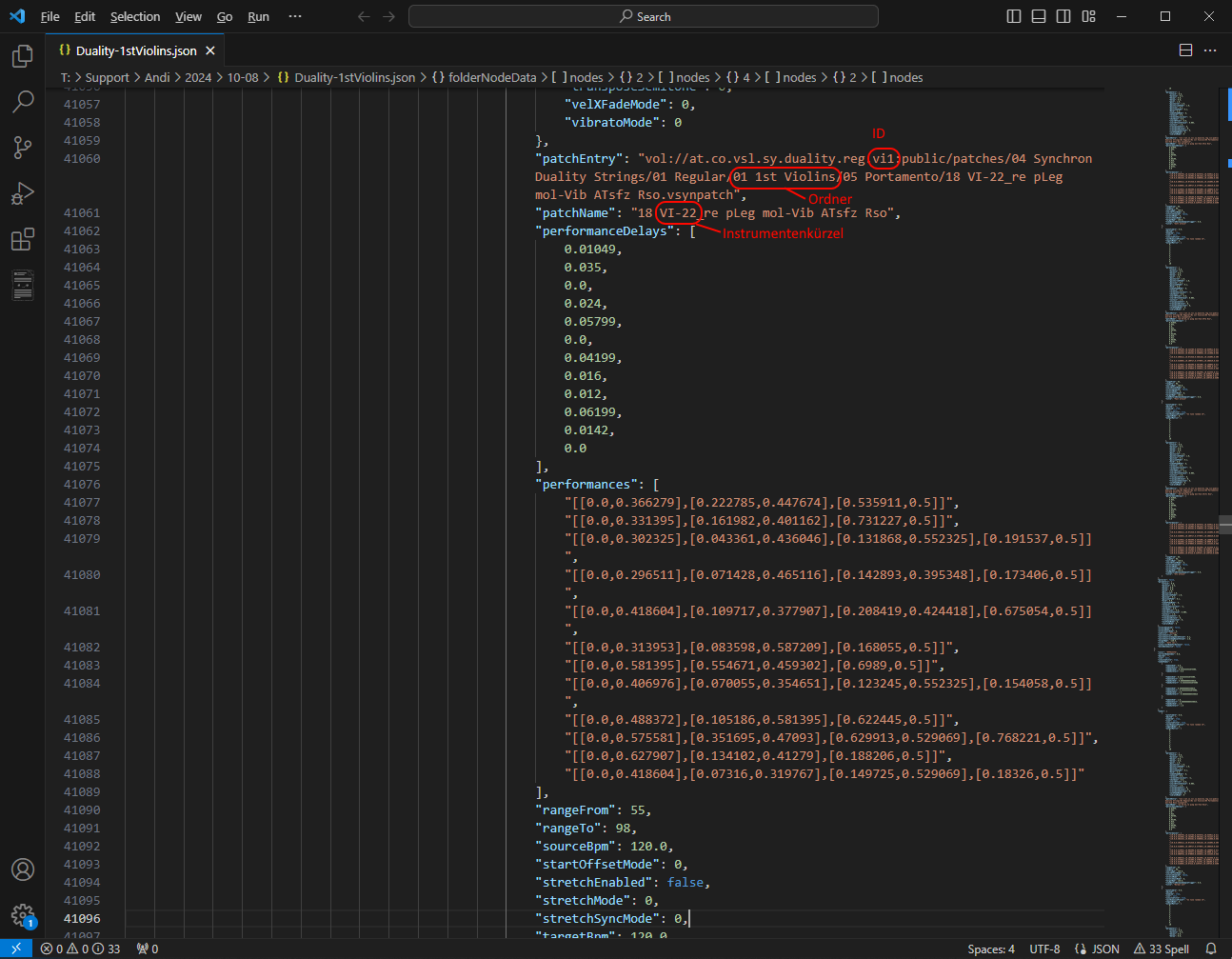The image size is (1232, 959).
Task: Select the Duality-1stViolins.json editor tab
Action: [x=136, y=50]
